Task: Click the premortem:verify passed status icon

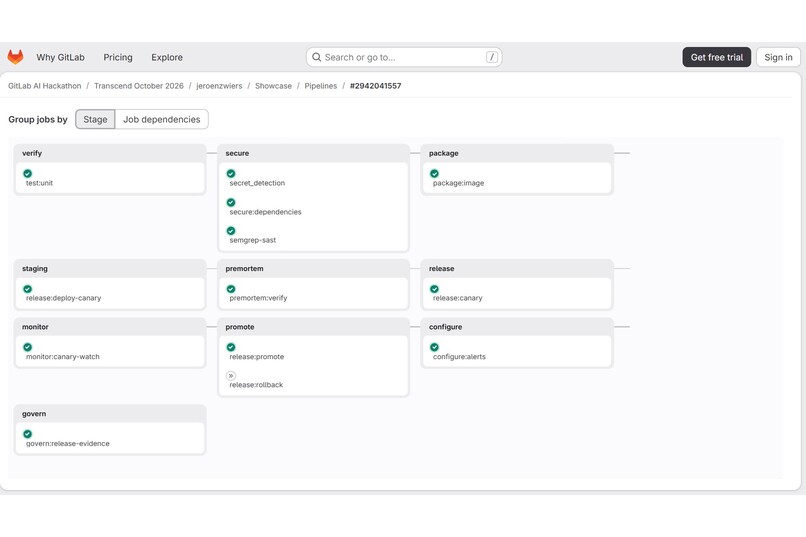Action: [231, 289]
